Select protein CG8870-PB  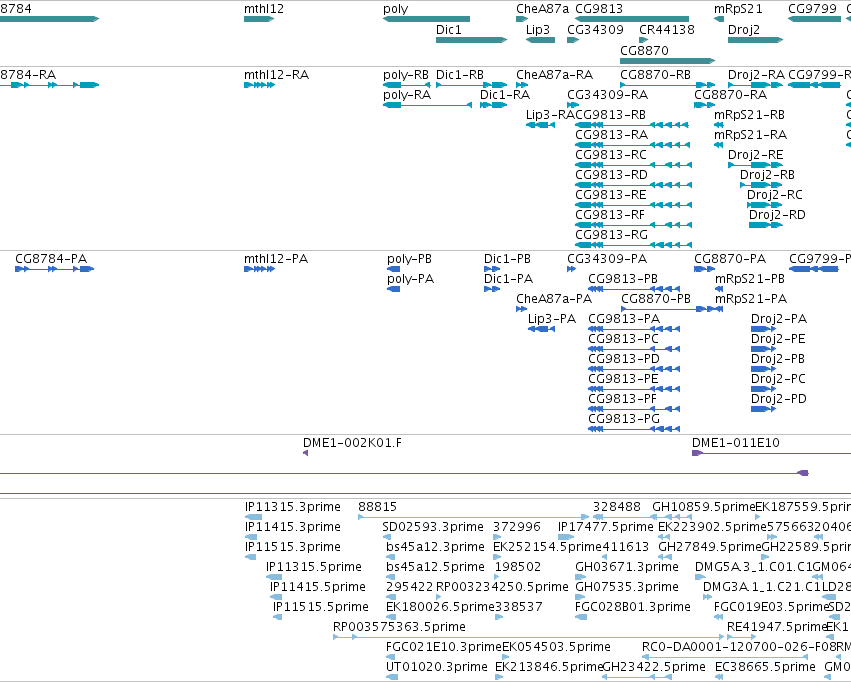coord(656,299)
